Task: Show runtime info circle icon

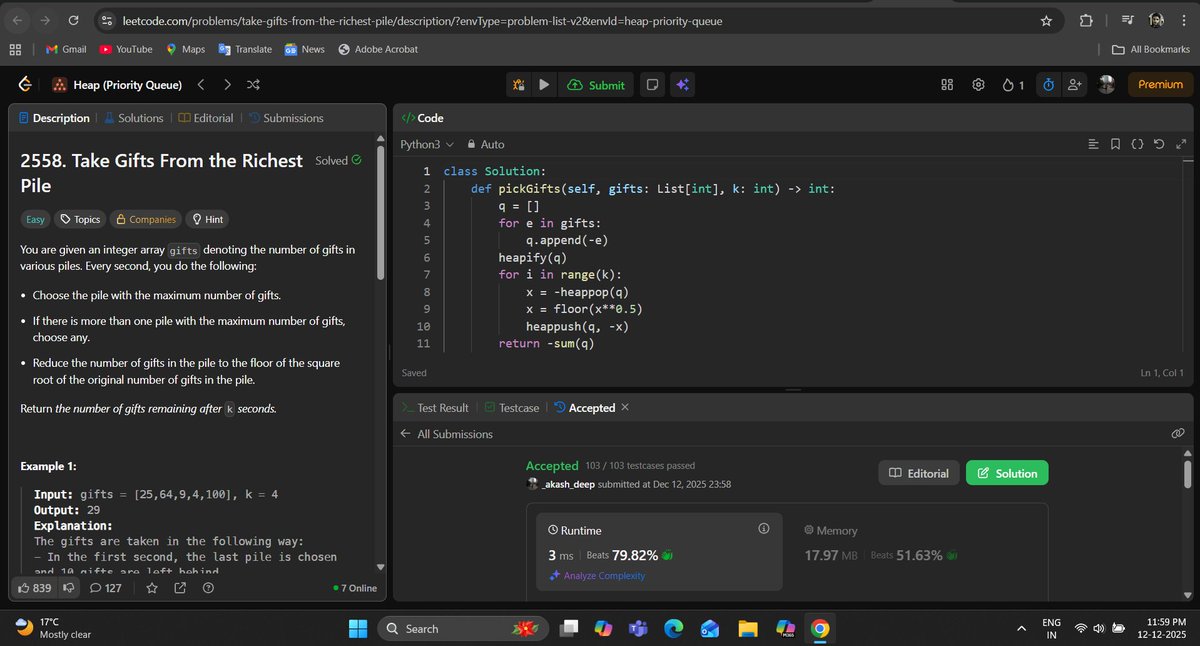Action: [x=763, y=528]
